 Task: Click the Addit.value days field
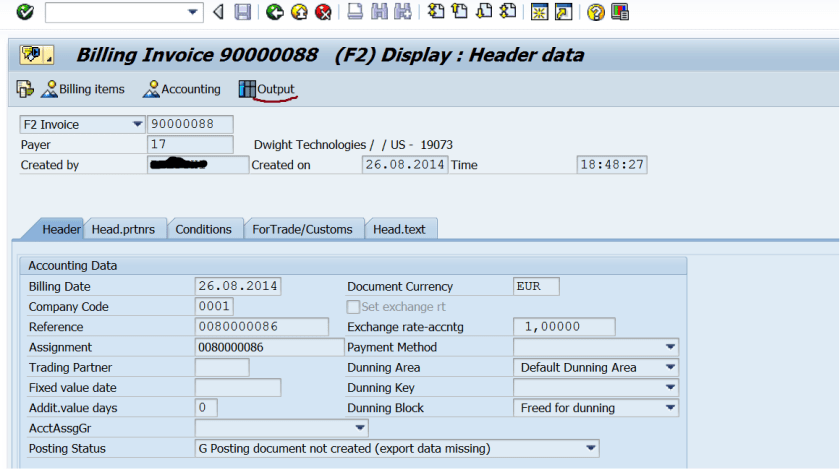[x=206, y=408]
